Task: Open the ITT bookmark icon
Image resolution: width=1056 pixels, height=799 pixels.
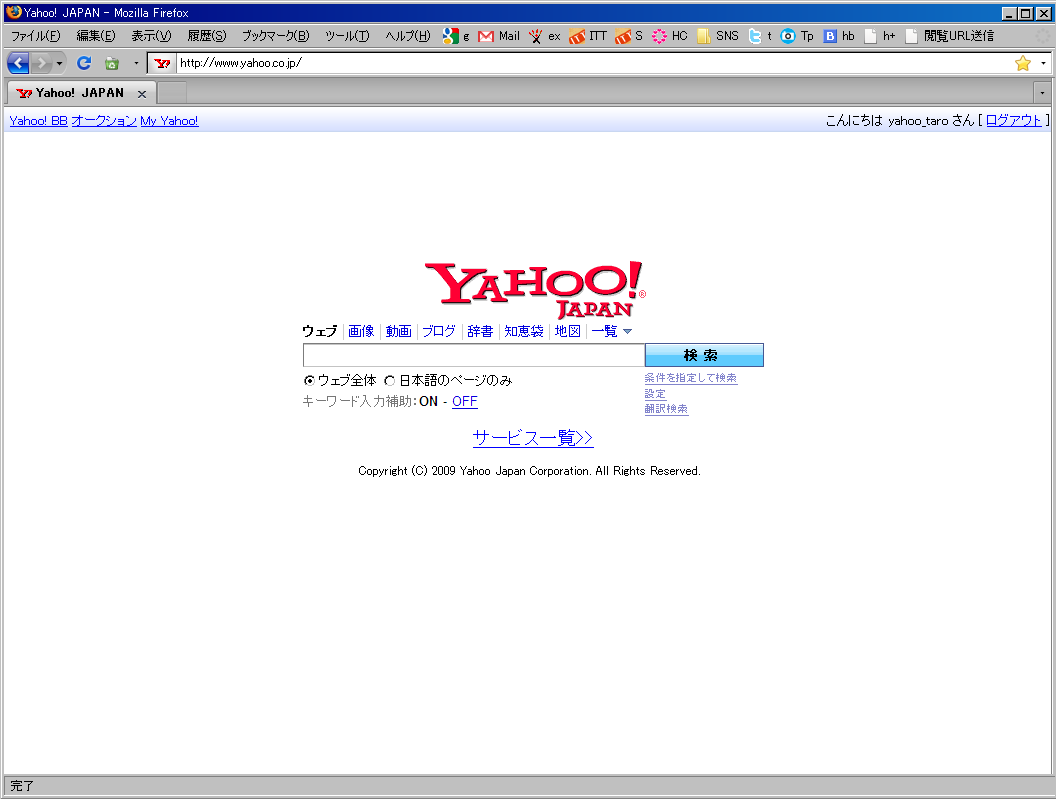Action: 587,36
